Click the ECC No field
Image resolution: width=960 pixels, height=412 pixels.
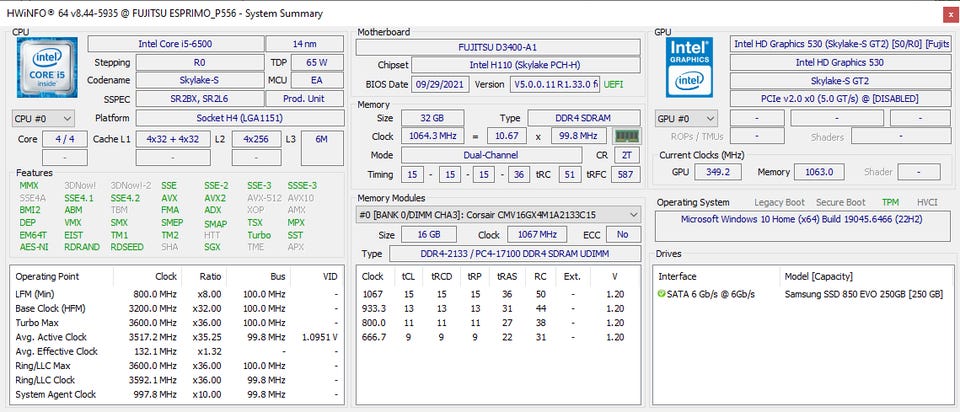coord(623,234)
